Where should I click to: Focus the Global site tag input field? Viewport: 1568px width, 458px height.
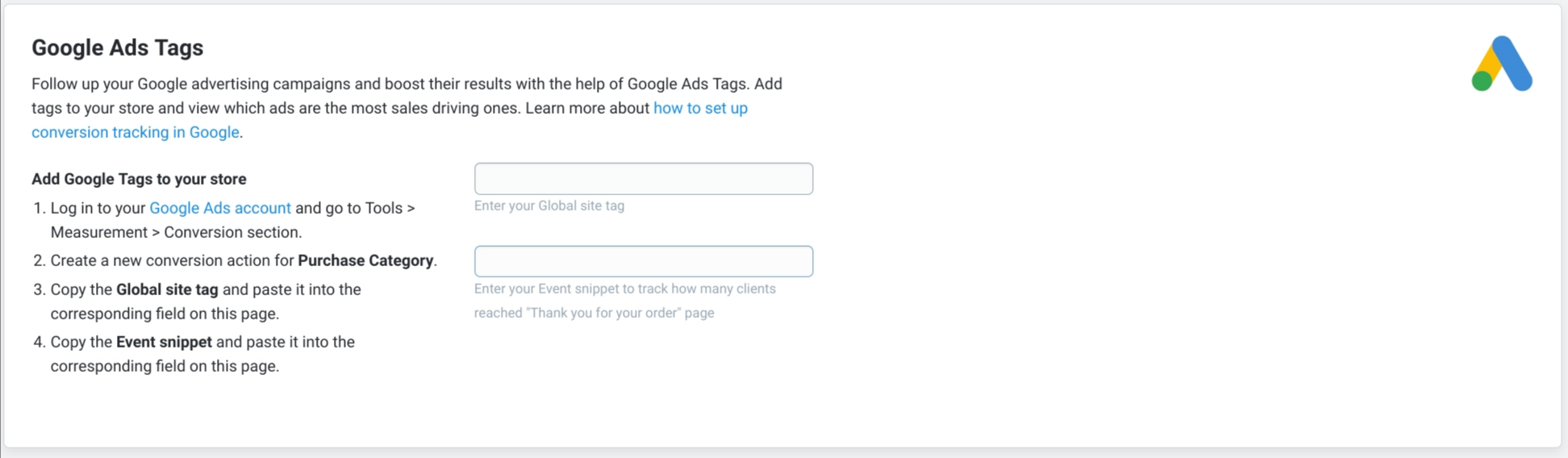click(x=643, y=179)
